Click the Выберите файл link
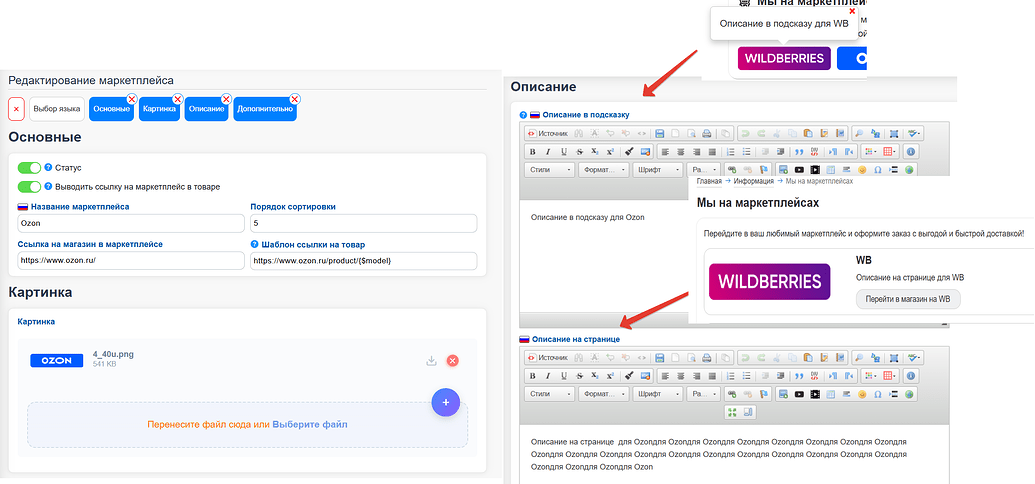The height and width of the screenshot is (484, 1035). click(310, 424)
